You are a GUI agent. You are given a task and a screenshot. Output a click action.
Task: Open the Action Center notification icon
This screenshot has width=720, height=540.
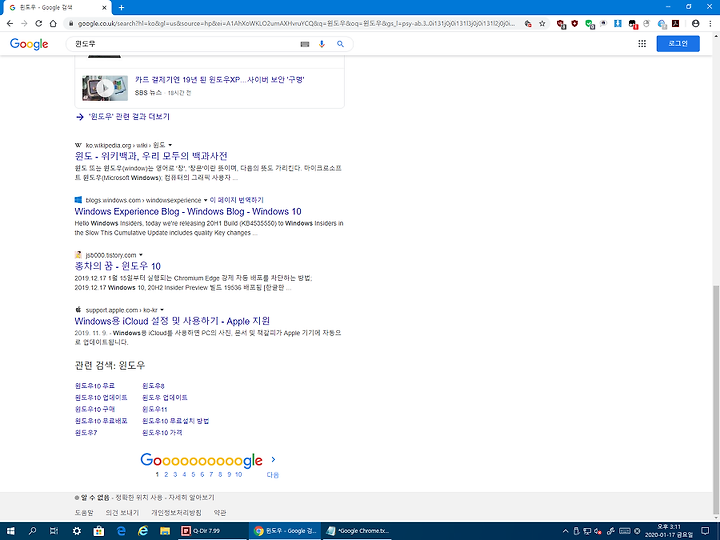coord(706,531)
